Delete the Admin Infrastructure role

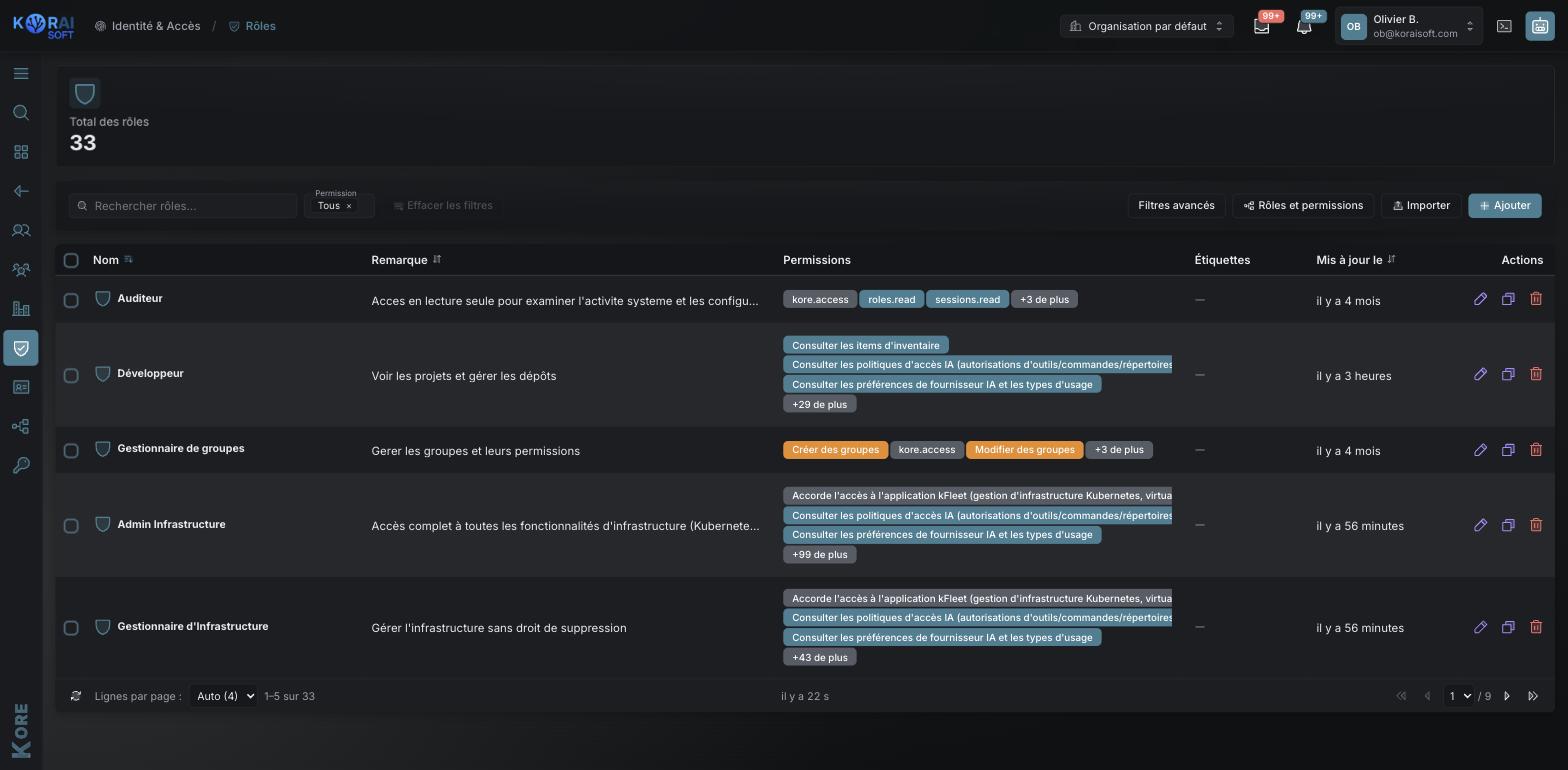(x=1536, y=525)
